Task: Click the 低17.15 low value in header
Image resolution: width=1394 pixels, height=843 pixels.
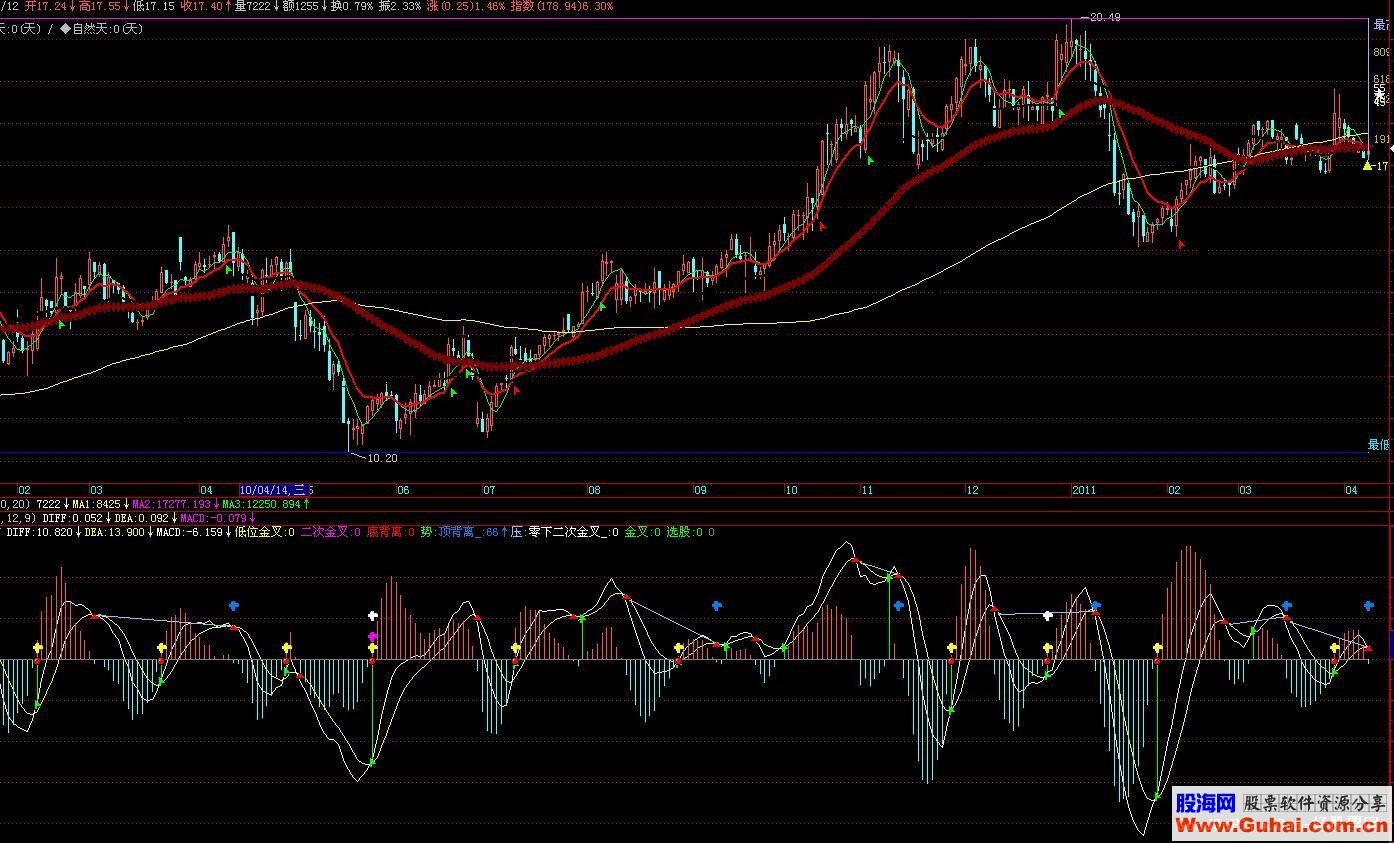Action: pos(154,6)
